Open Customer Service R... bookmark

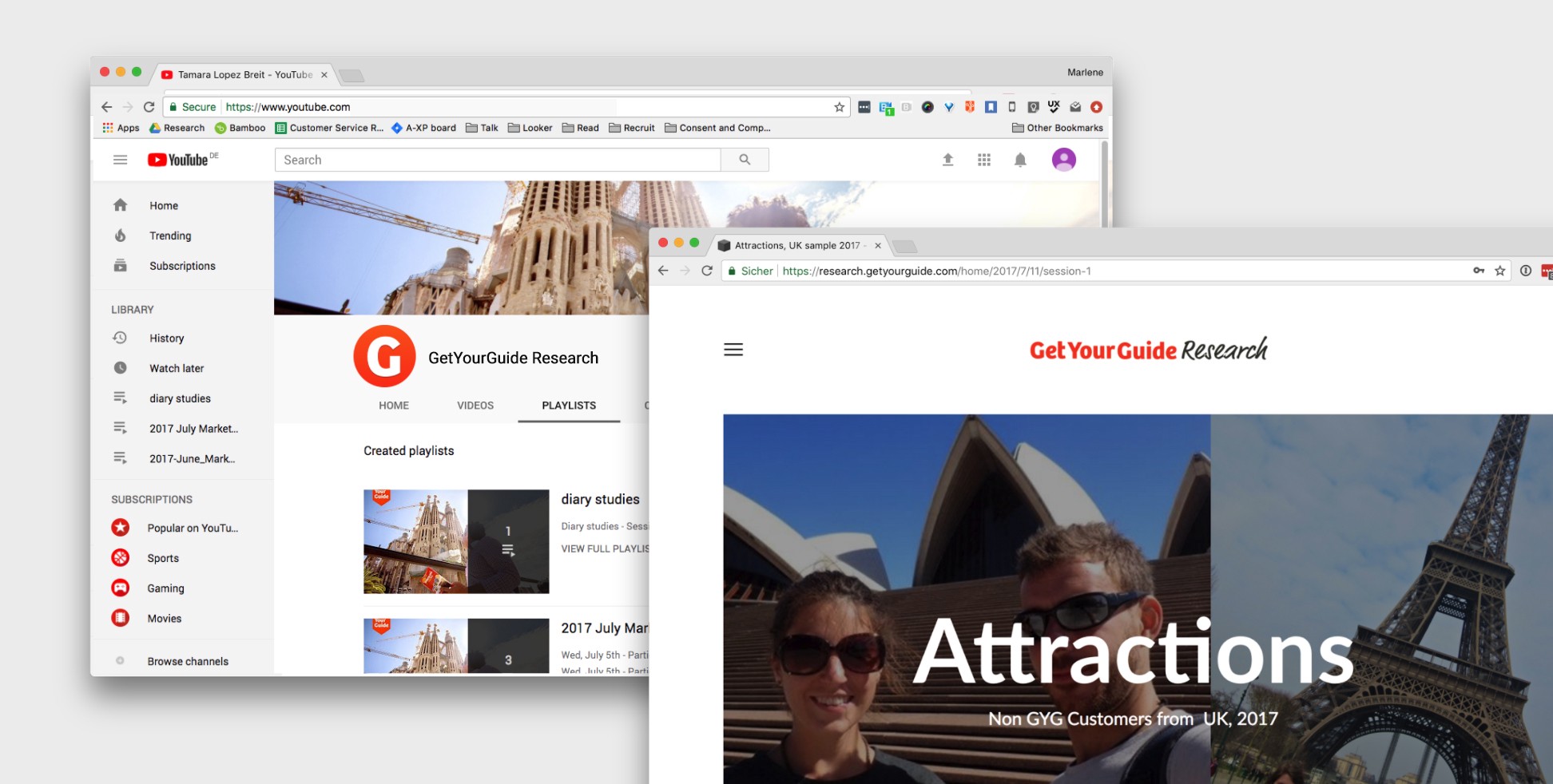point(329,128)
